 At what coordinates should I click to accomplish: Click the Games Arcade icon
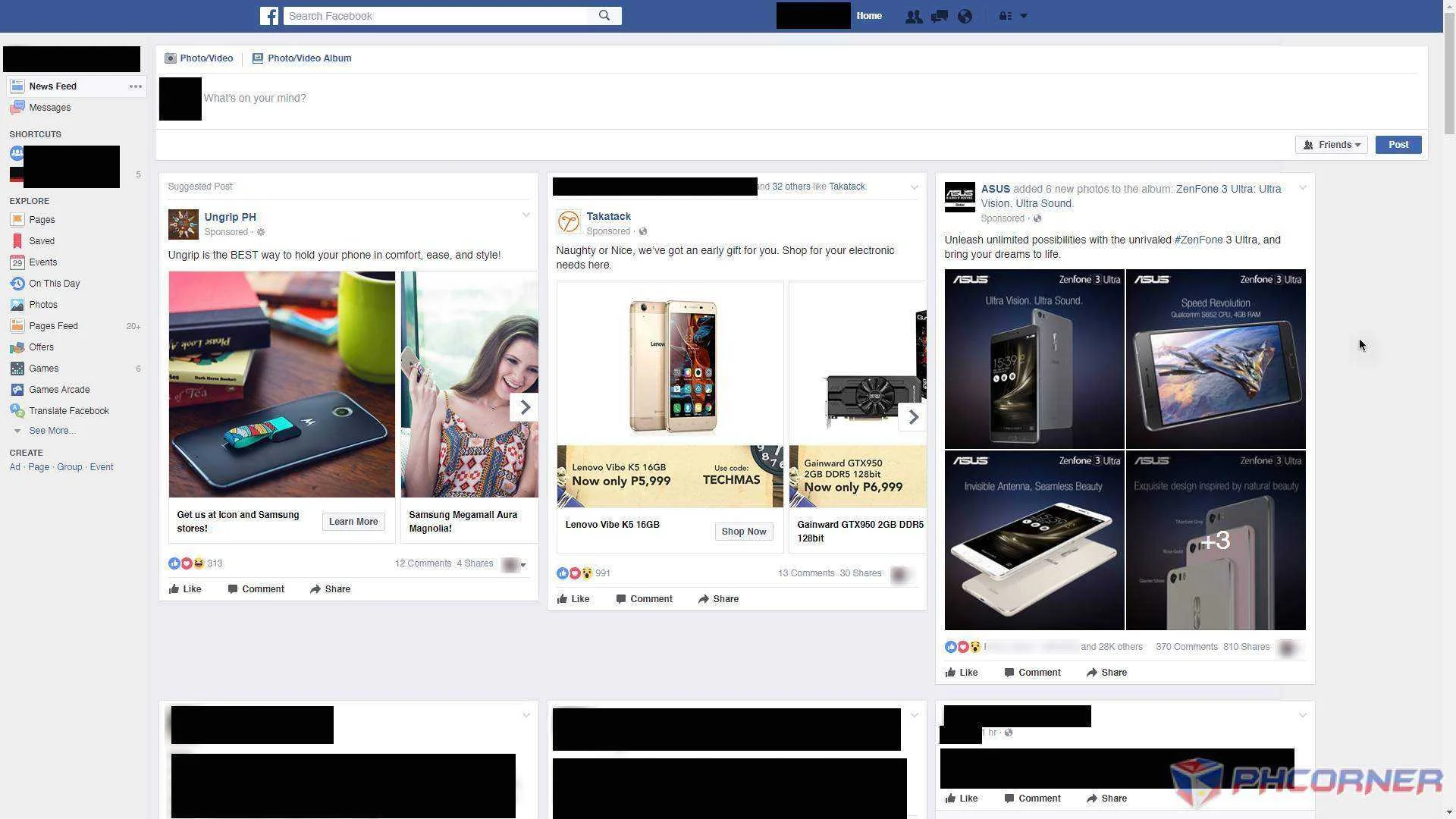click(17, 390)
